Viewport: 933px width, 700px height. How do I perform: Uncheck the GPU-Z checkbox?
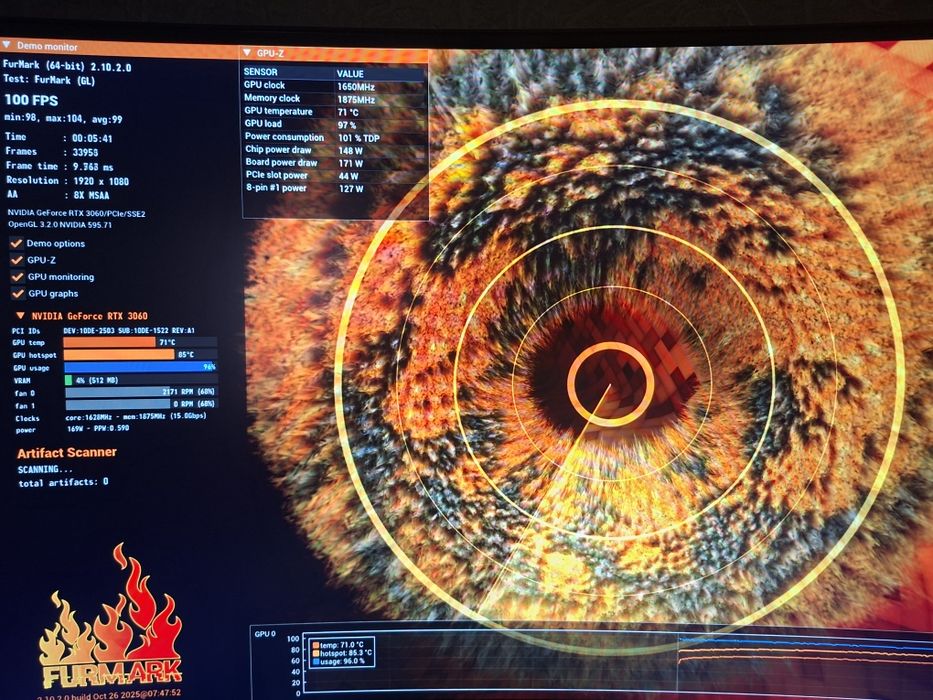[17, 260]
